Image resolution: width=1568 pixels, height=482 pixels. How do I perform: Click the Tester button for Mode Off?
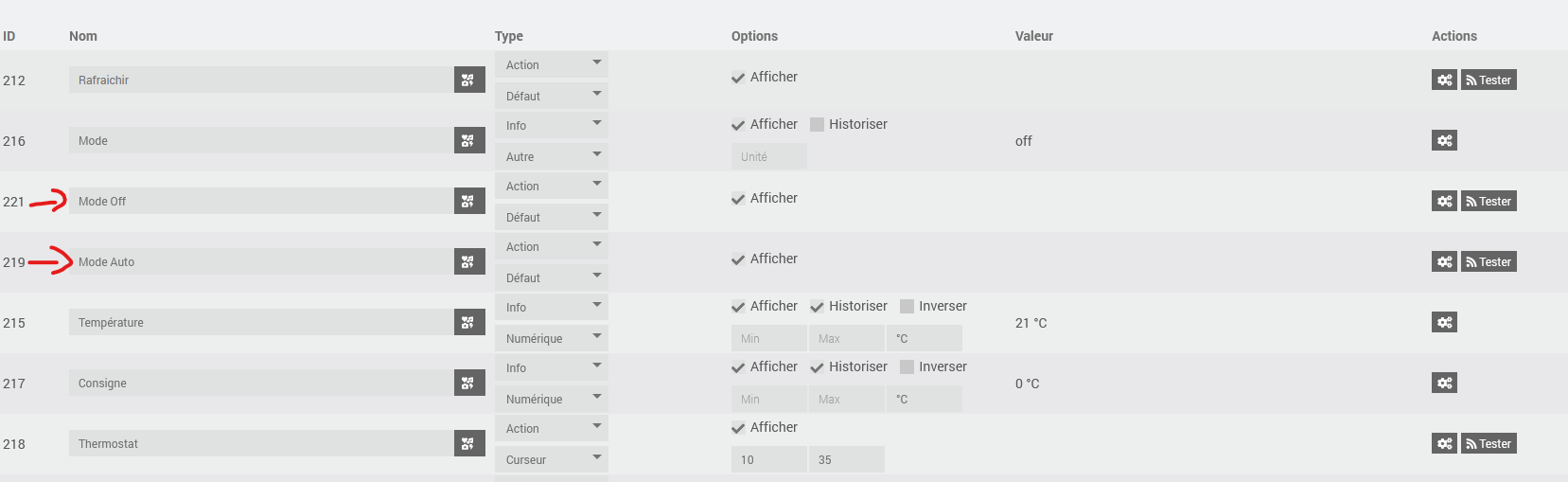(1489, 201)
